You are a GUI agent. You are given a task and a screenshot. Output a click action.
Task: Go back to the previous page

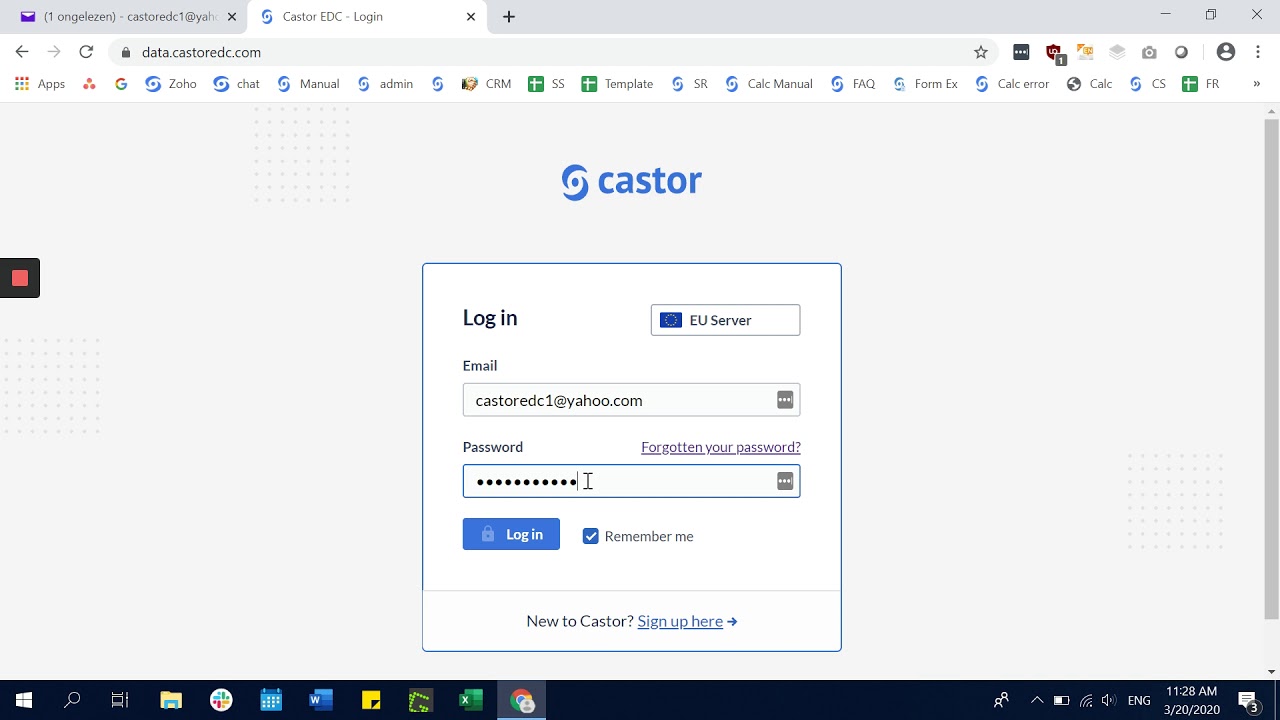pos(22,52)
